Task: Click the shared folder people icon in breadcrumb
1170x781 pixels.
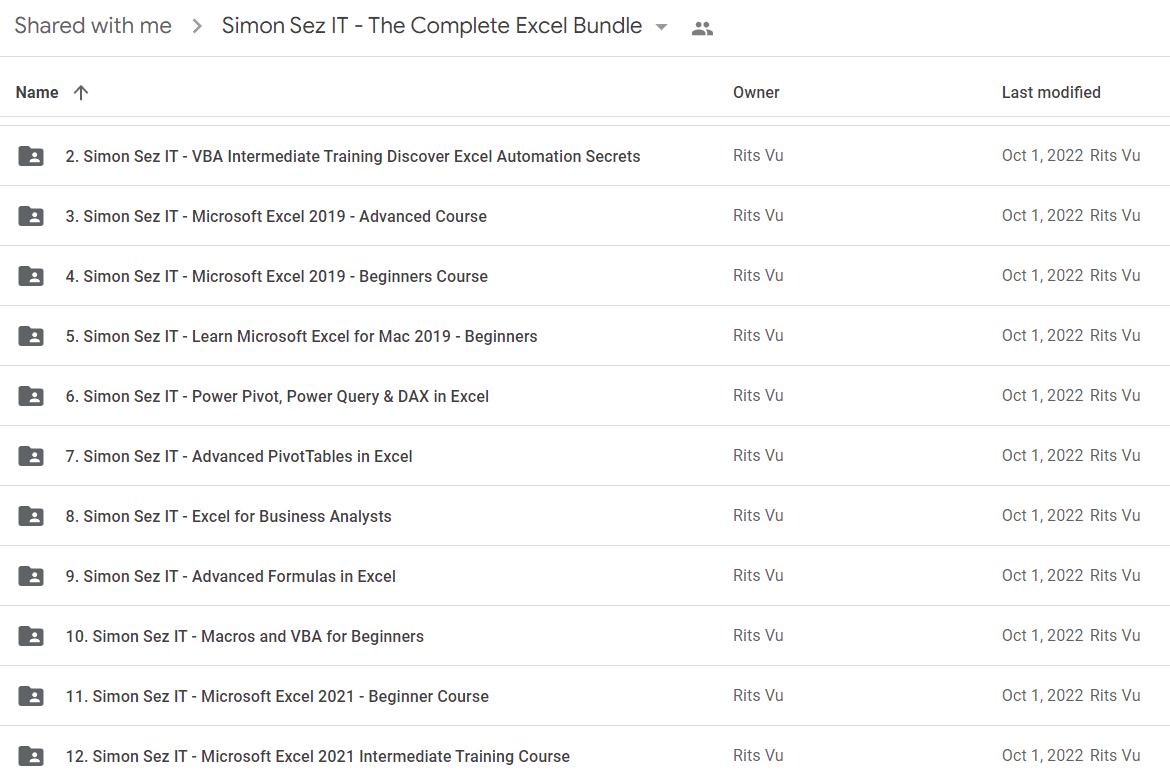Action: coord(702,28)
